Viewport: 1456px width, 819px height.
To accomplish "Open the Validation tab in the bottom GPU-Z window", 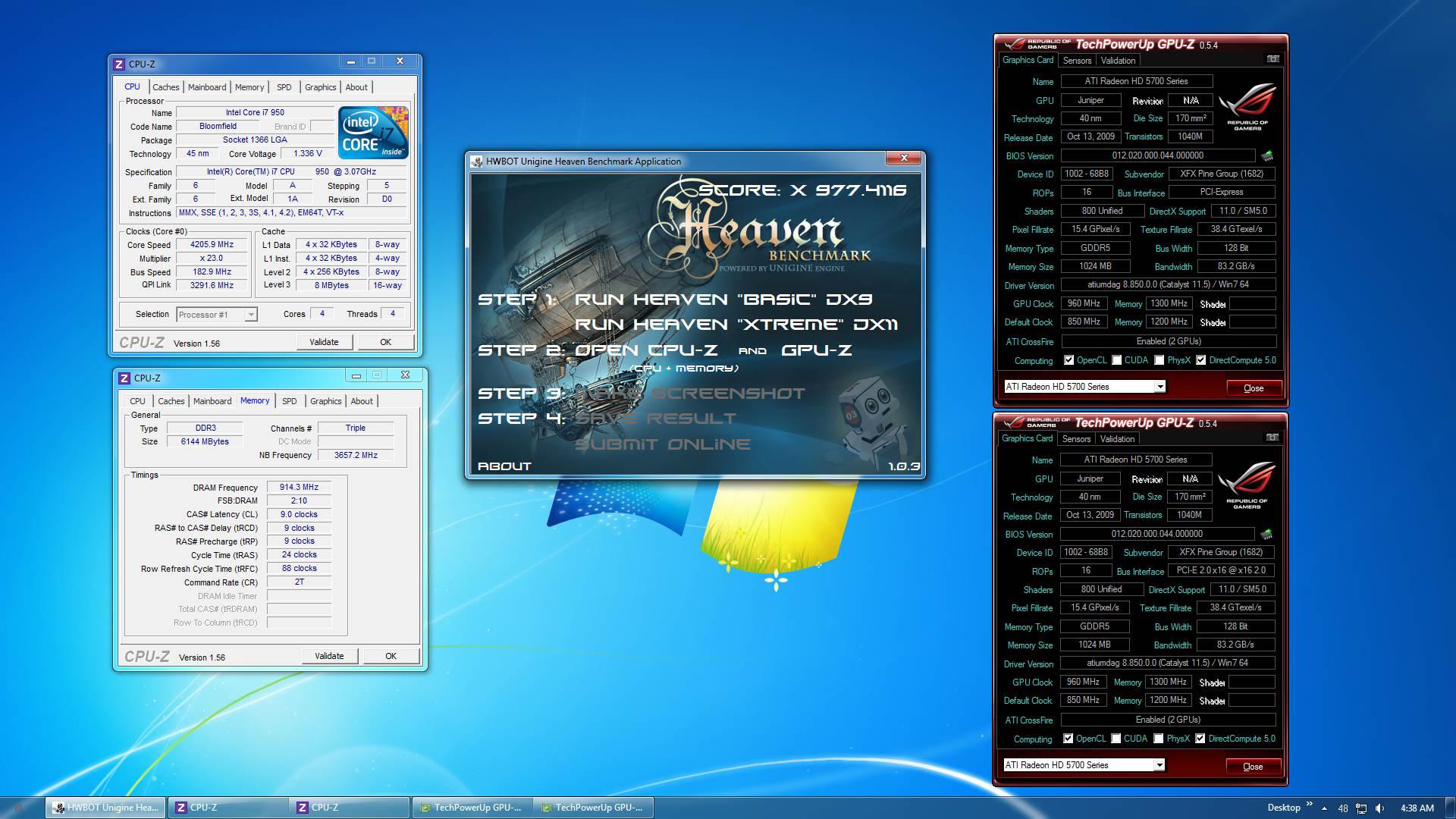I will pos(1117,439).
